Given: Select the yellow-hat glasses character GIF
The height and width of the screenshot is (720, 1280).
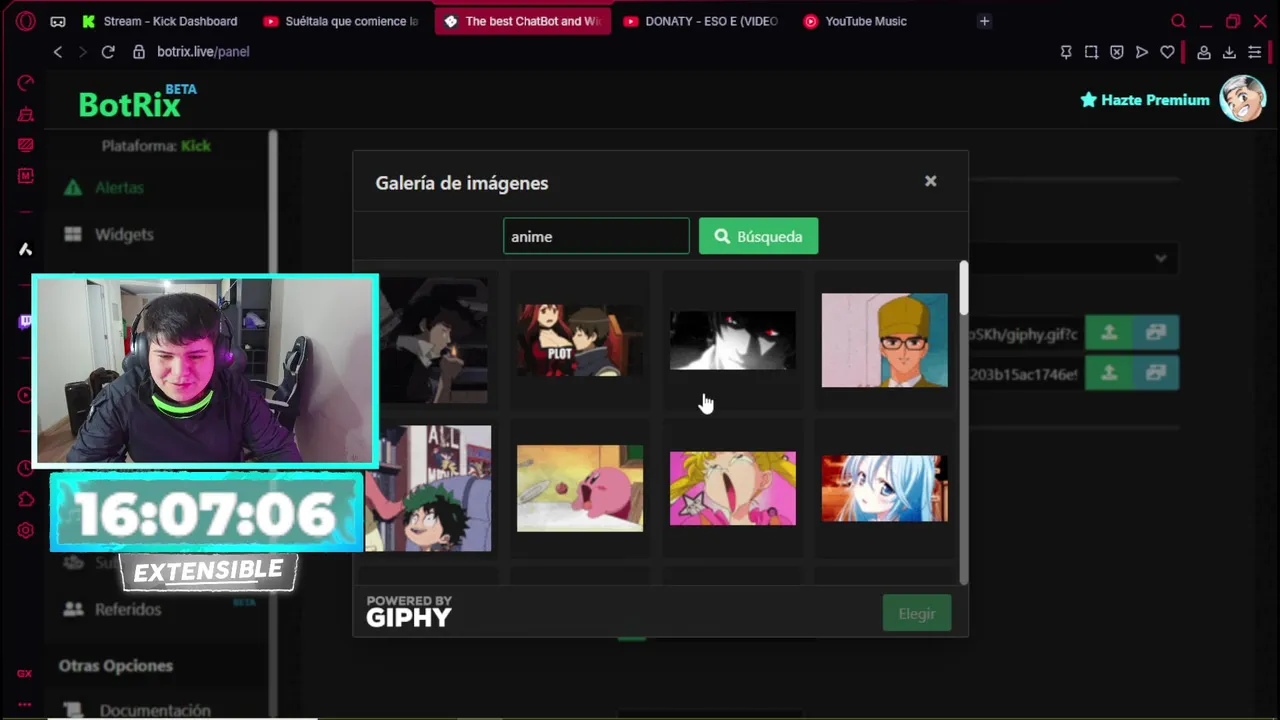Looking at the screenshot, I should click(x=885, y=340).
